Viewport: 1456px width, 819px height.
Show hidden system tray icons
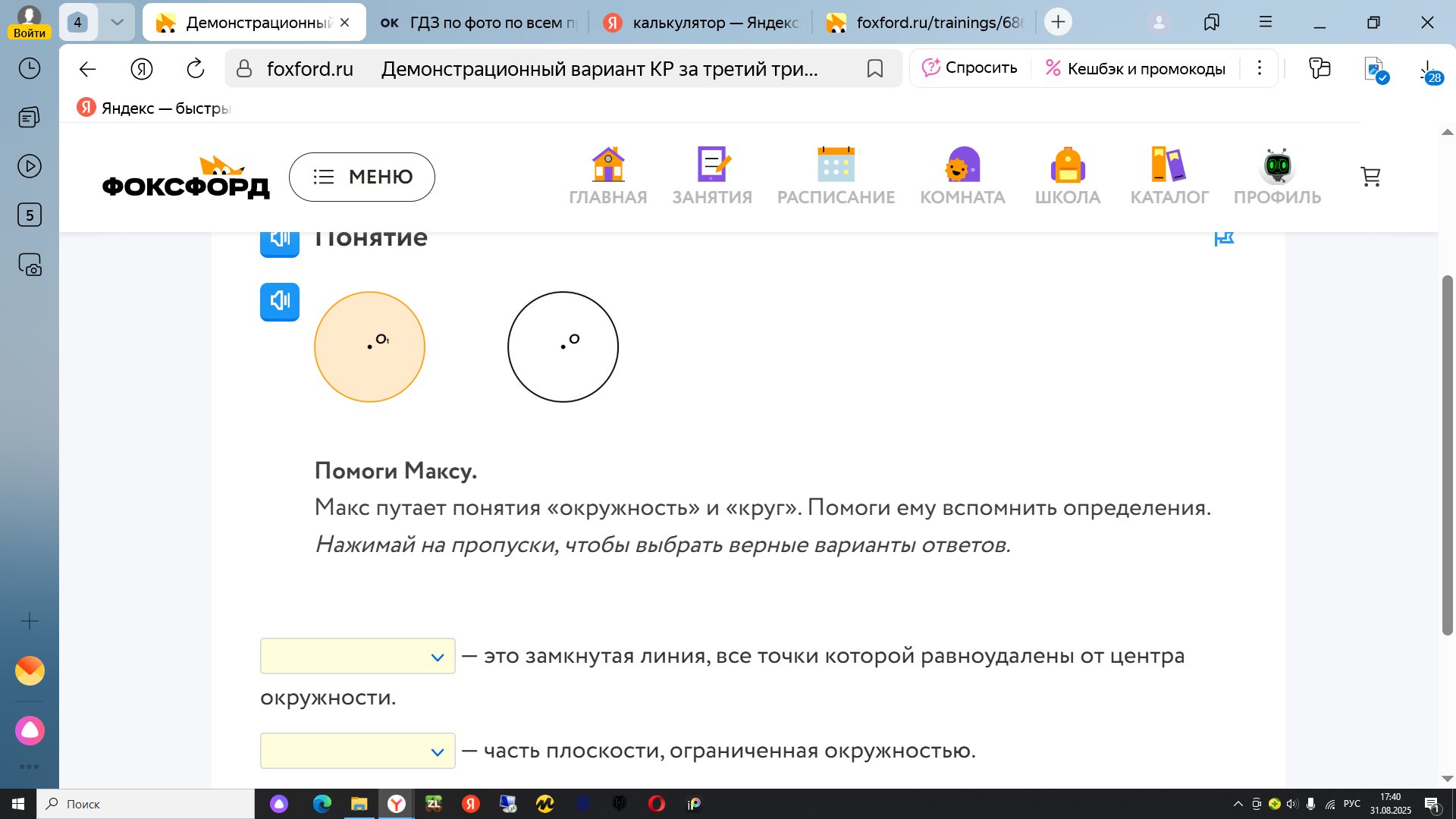tap(1238, 804)
